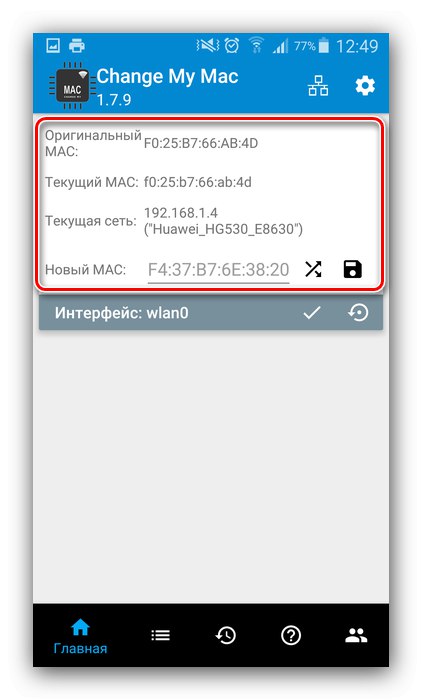422x700 pixels.
Task: Save the new MAC with floppy disk icon
Action: pos(352,269)
